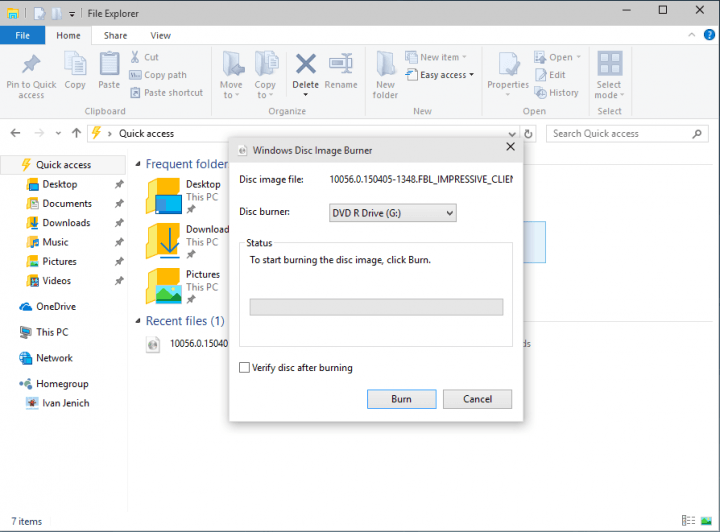Click the burn progress bar
The image size is (720, 532).
coord(376,307)
